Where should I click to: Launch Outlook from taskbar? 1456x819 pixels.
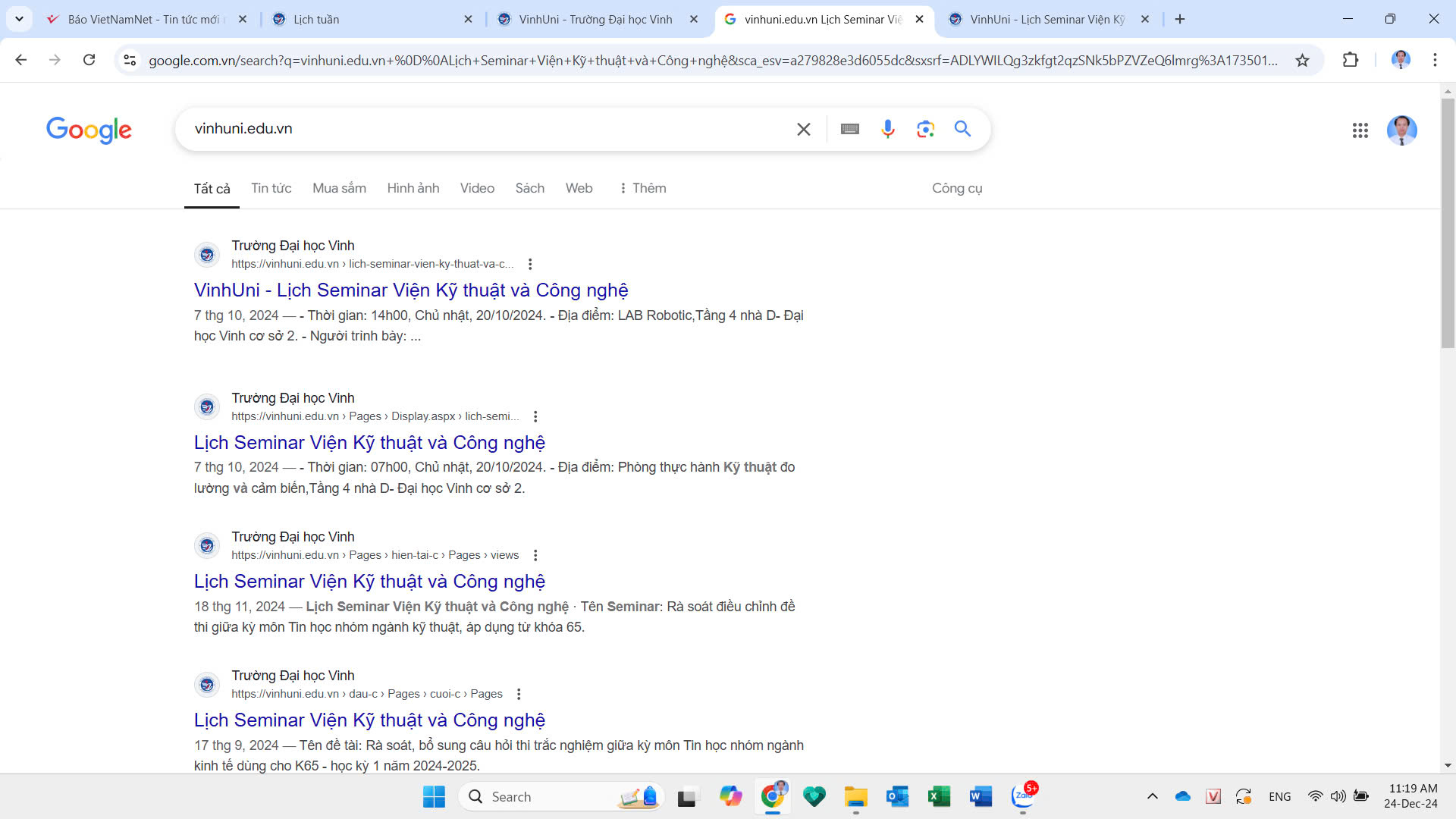[x=897, y=797]
